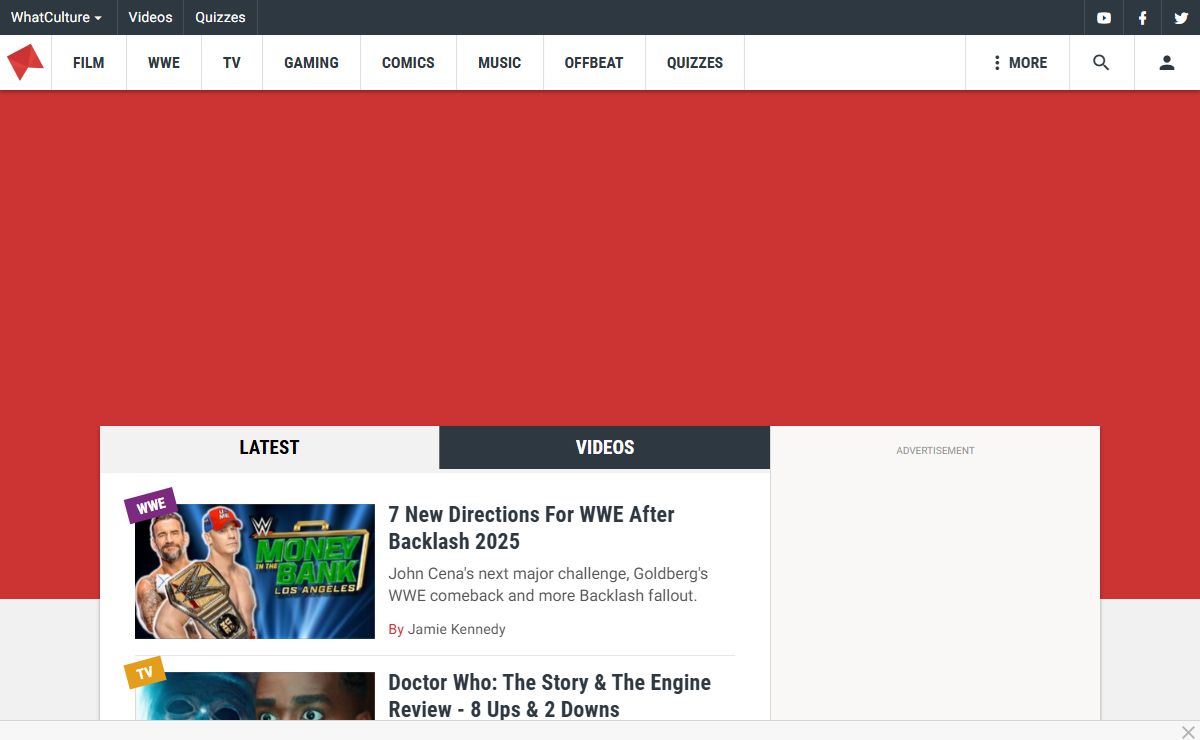
Task: Open the QUIZZES section in main navigation
Action: [695, 62]
